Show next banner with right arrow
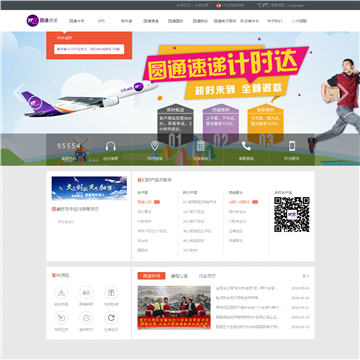Image resolution: width=360 pixels, height=360 pixels. coord(343,93)
